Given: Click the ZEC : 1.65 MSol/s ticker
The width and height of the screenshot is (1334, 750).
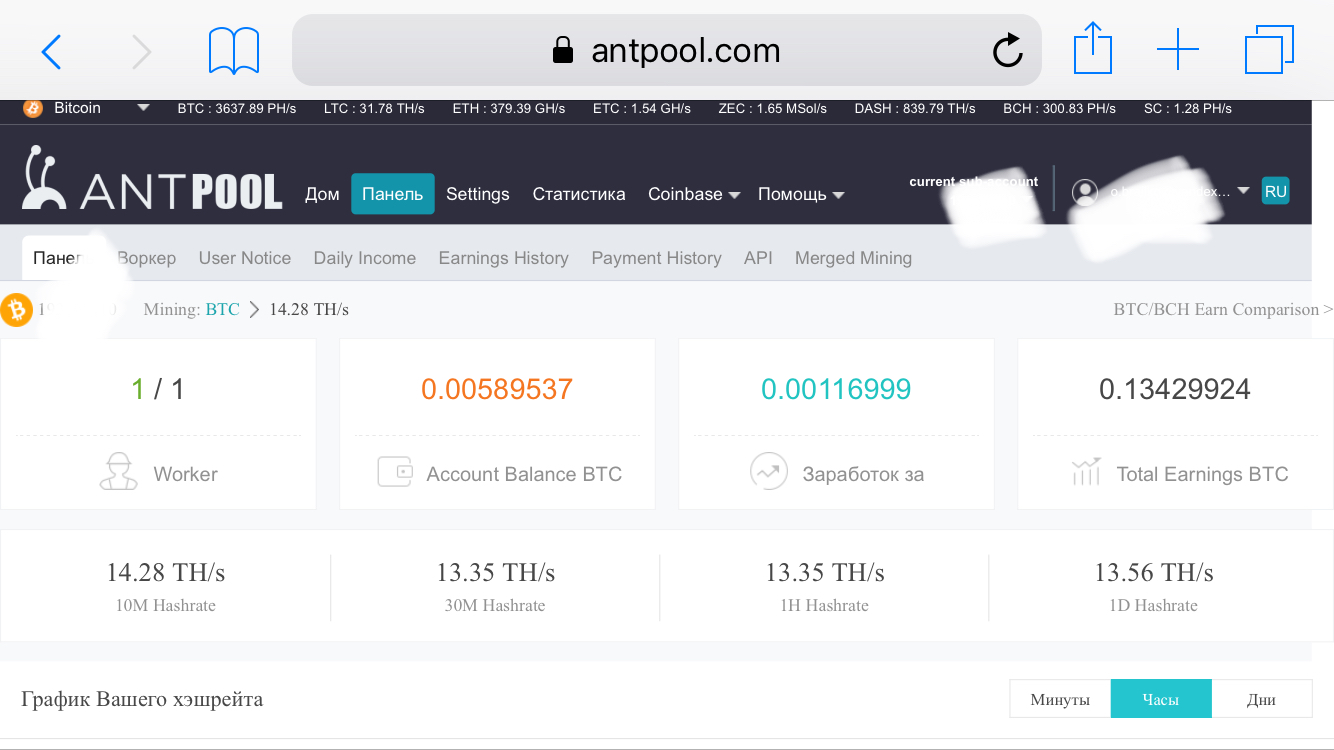Looking at the screenshot, I should (x=773, y=108).
